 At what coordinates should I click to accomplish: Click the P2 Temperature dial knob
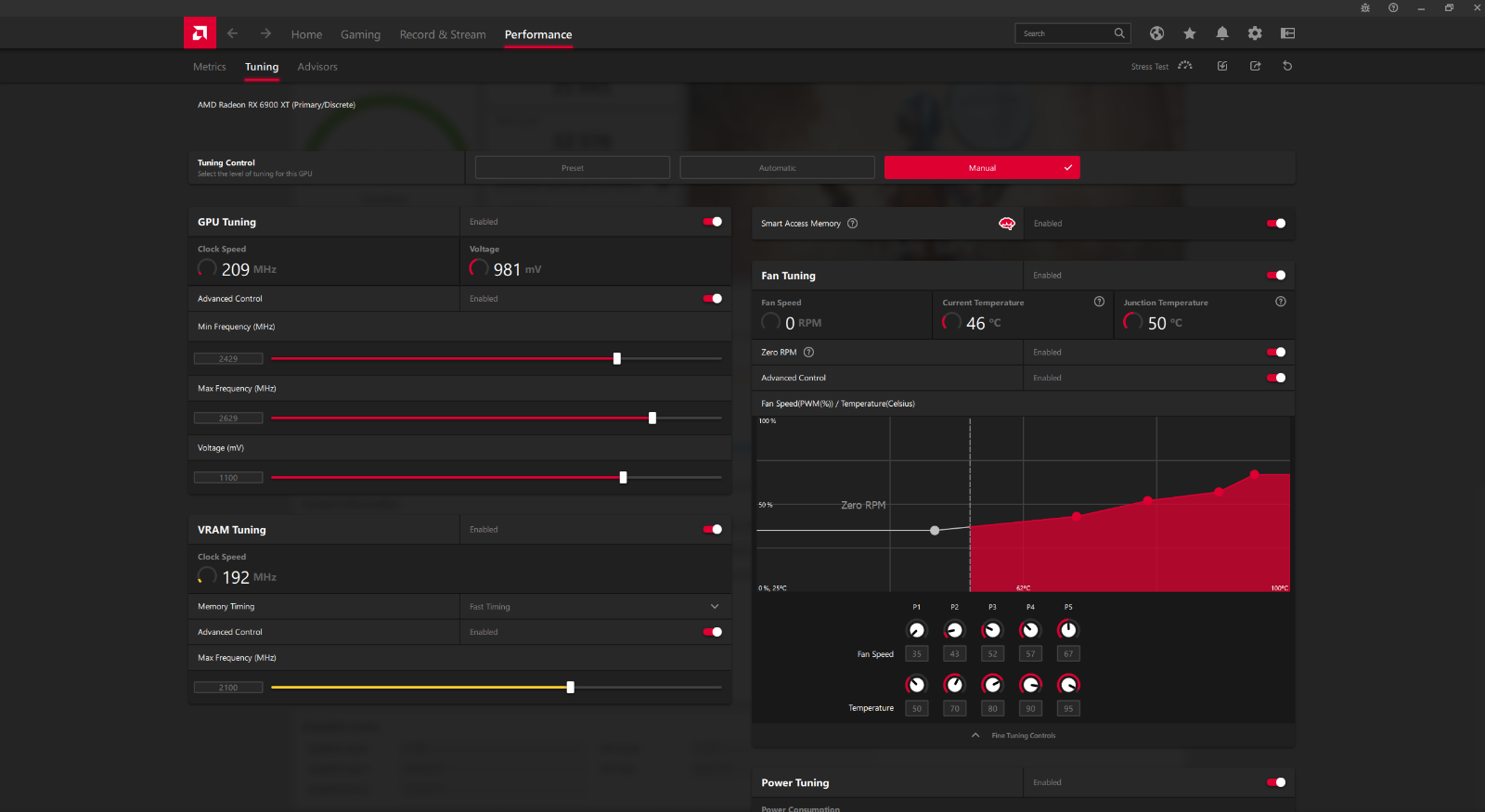click(x=954, y=685)
